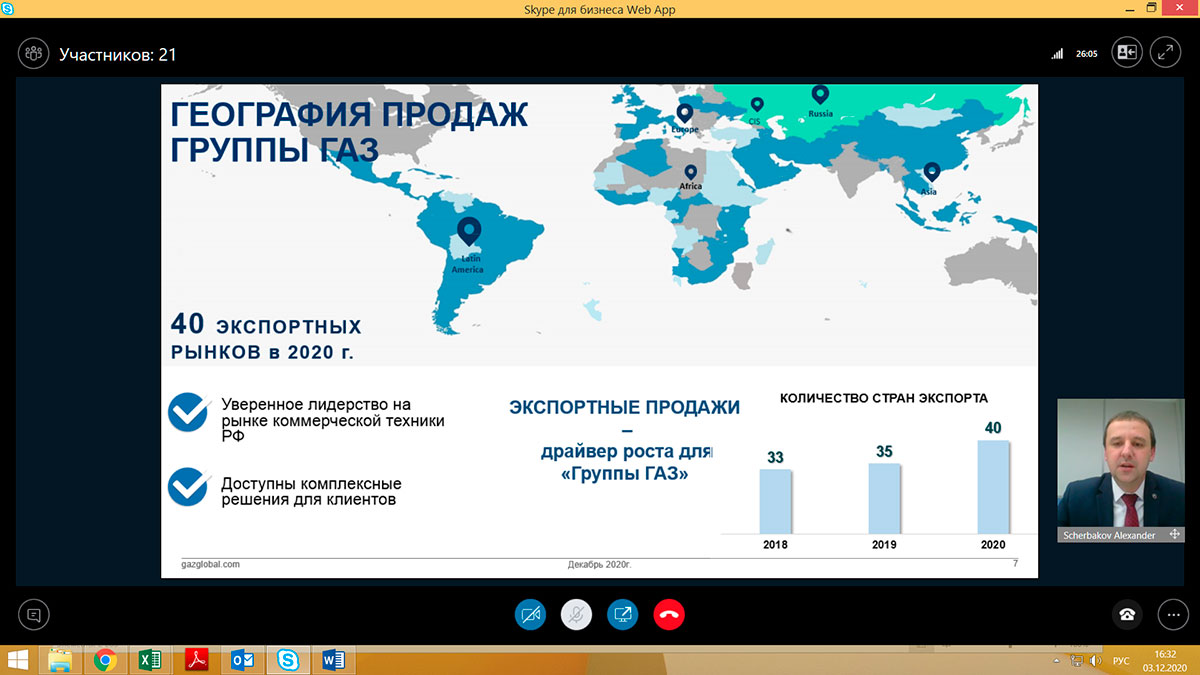
Task: Click the 'КОЛИЧЕСТВО СТРАН ЭКСПОРТА' chart title
Action: [884, 399]
